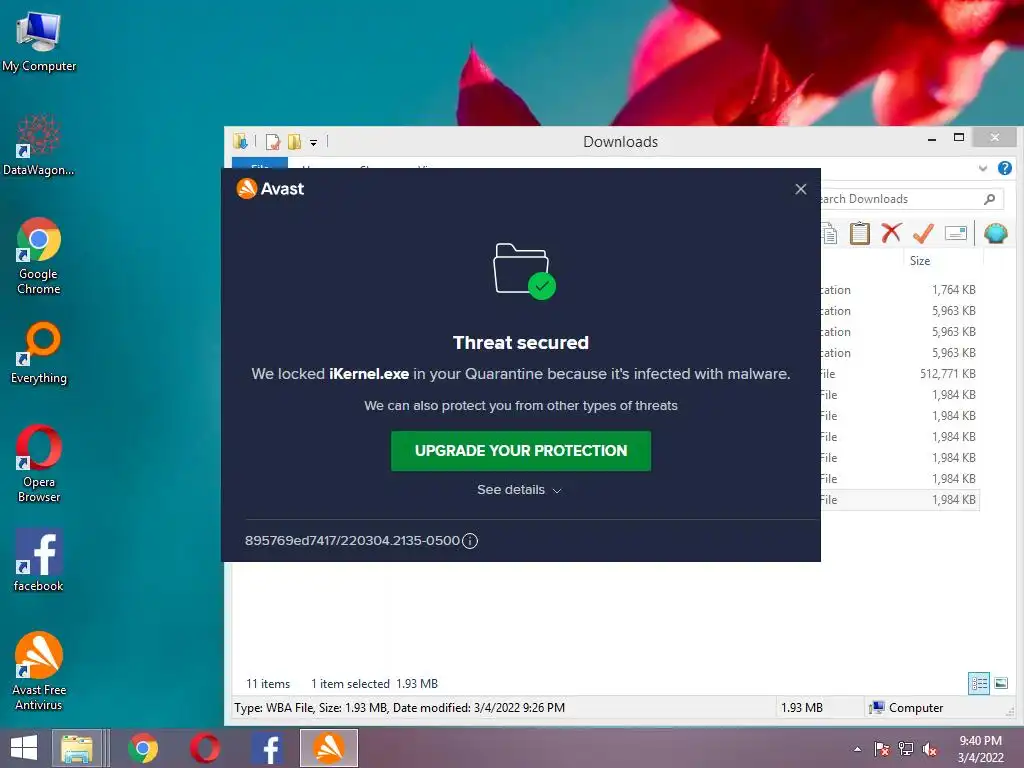This screenshot has height=768, width=1024.
Task: Open Avast Free Antivirus desktop shortcut
Action: tap(39, 671)
